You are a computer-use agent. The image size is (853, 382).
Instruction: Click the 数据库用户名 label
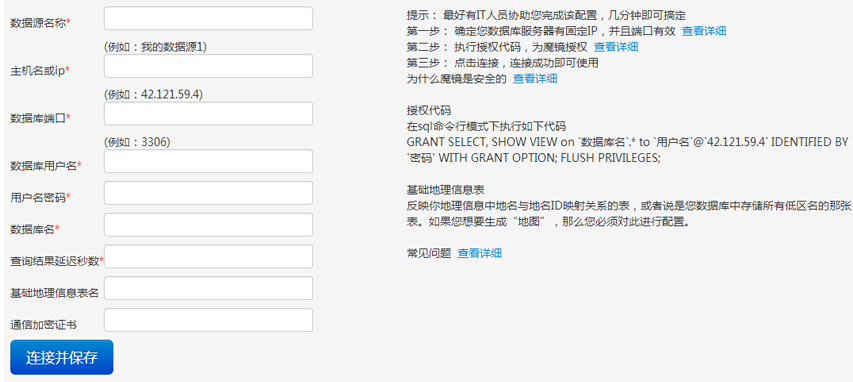pyautogui.click(x=46, y=166)
